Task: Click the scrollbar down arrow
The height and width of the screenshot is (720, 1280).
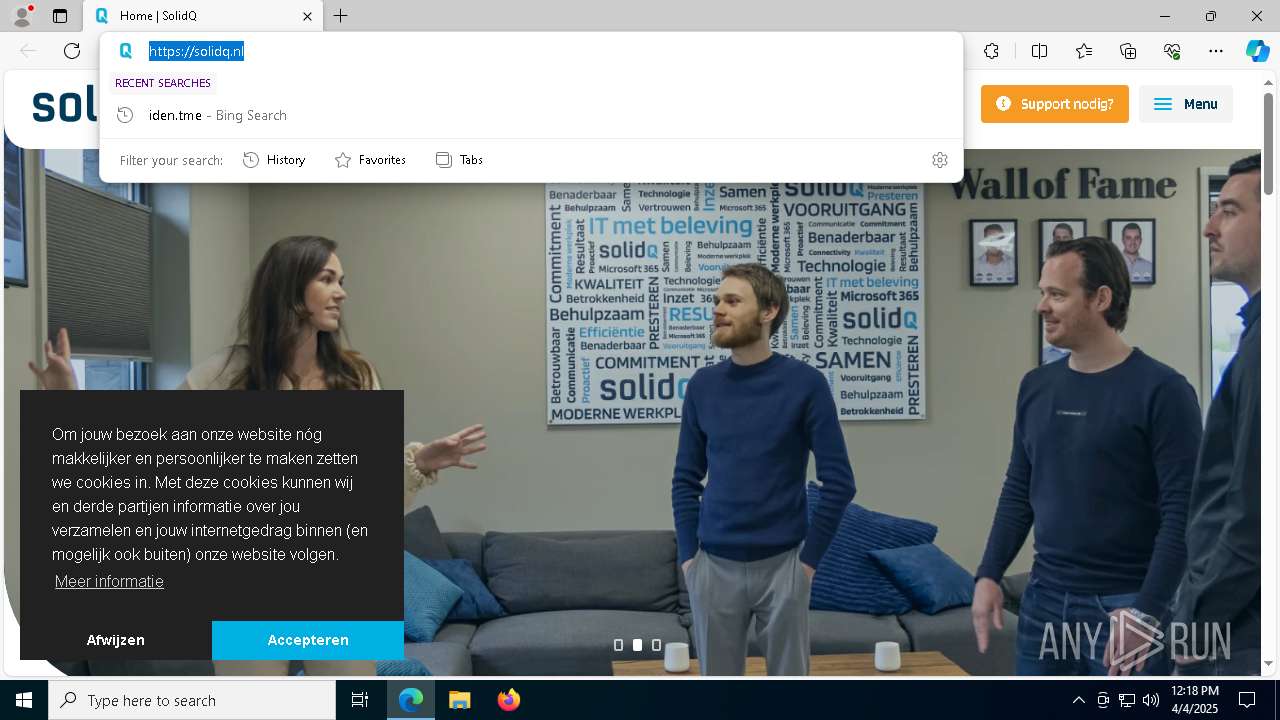Action: point(1268,663)
